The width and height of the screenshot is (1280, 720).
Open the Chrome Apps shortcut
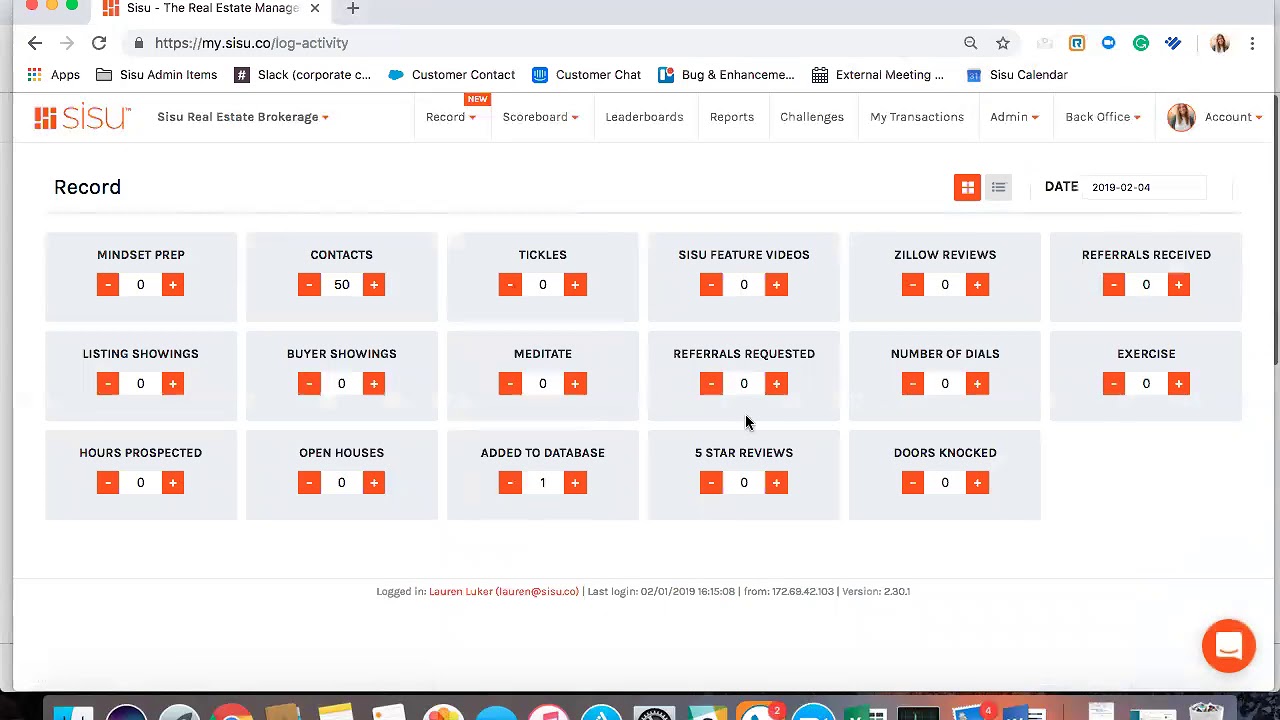(54, 75)
